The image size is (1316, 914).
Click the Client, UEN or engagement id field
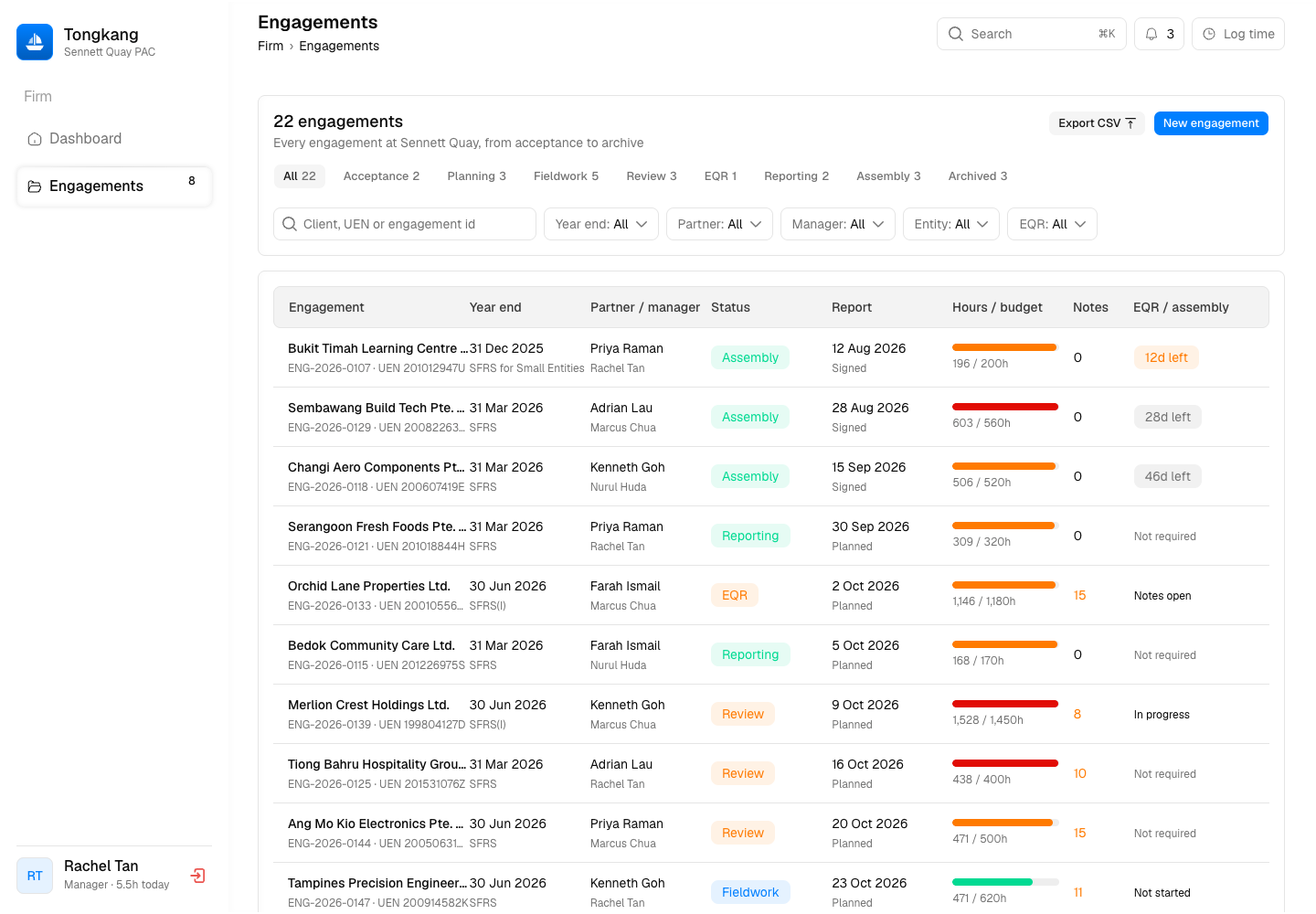pos(405,224)
